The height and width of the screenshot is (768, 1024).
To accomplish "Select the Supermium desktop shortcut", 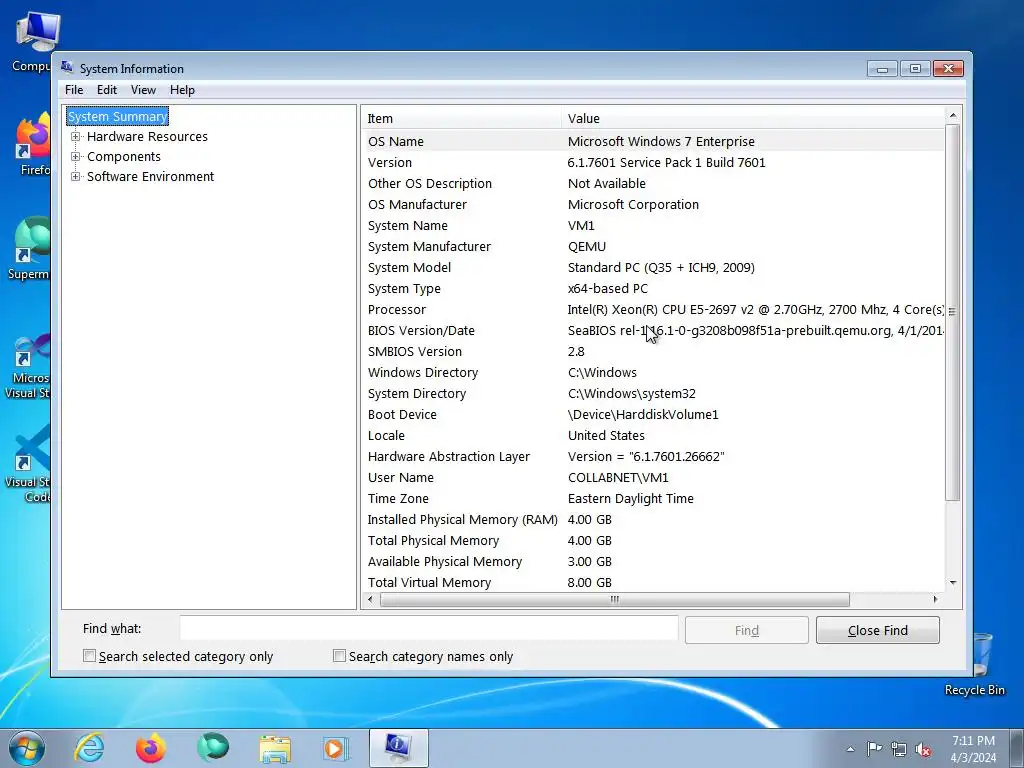I will 29,248.
